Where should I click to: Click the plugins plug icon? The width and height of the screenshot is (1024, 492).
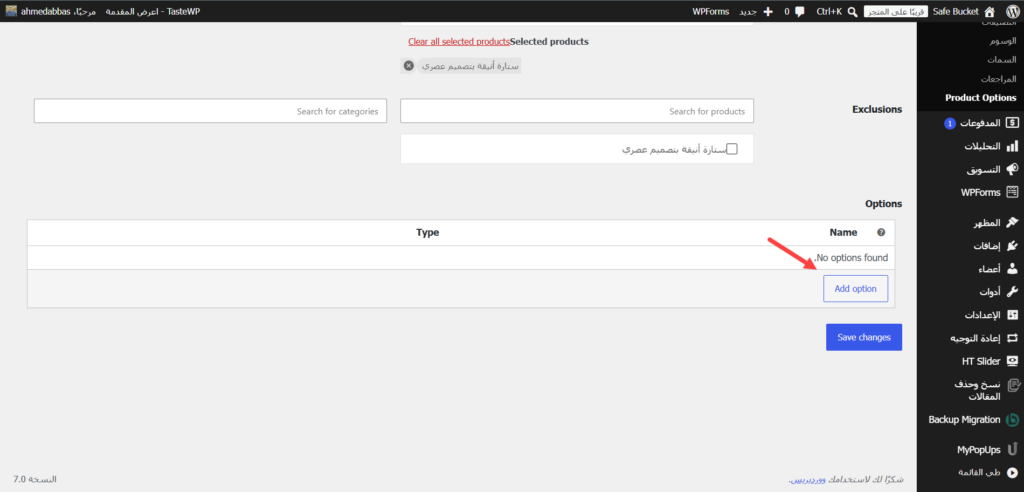tap(1012, 246)
